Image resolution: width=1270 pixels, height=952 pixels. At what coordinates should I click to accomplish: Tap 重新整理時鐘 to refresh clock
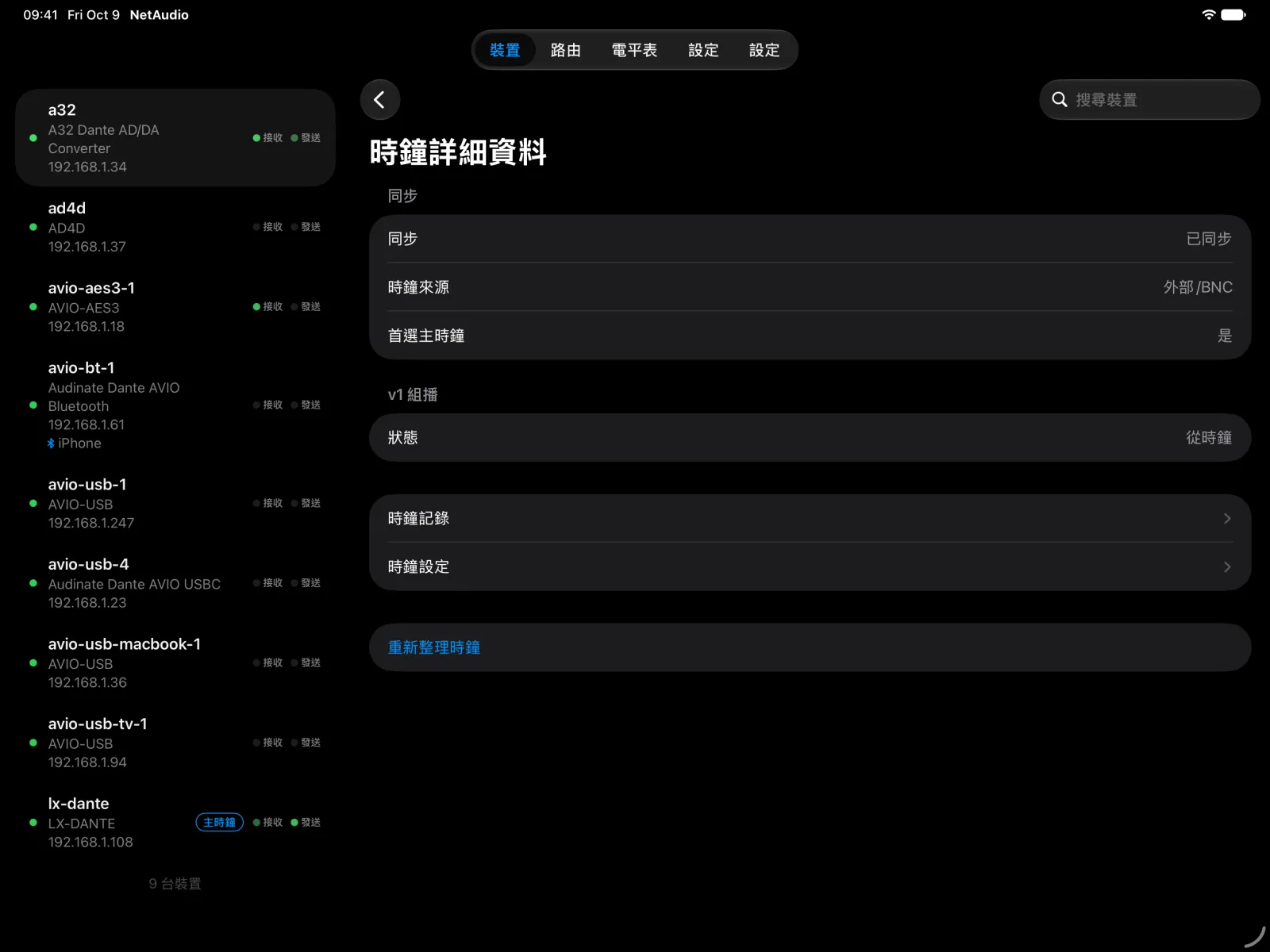(x=810, y=647)
